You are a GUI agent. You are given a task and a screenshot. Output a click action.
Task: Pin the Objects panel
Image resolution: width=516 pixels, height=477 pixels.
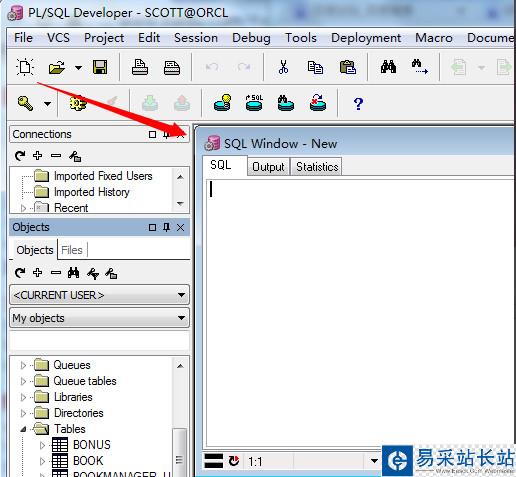(166, 227)
